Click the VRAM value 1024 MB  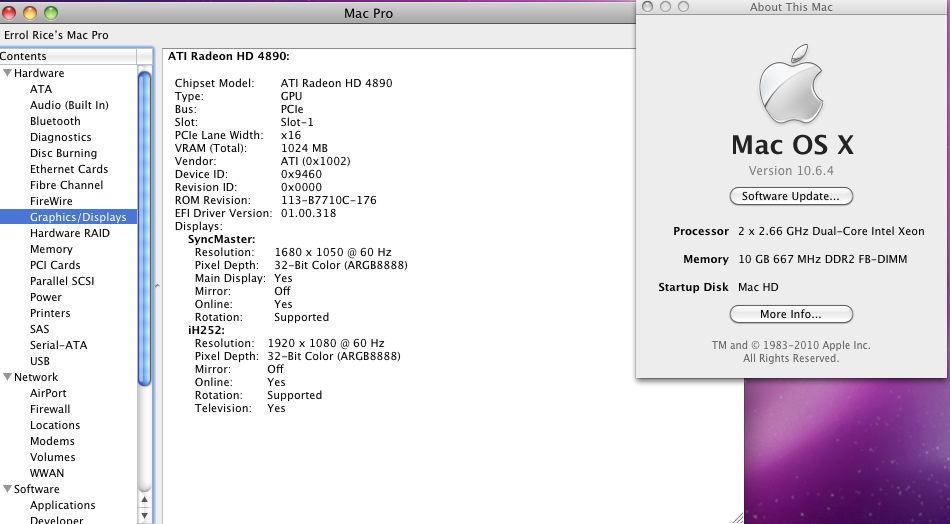304,148
